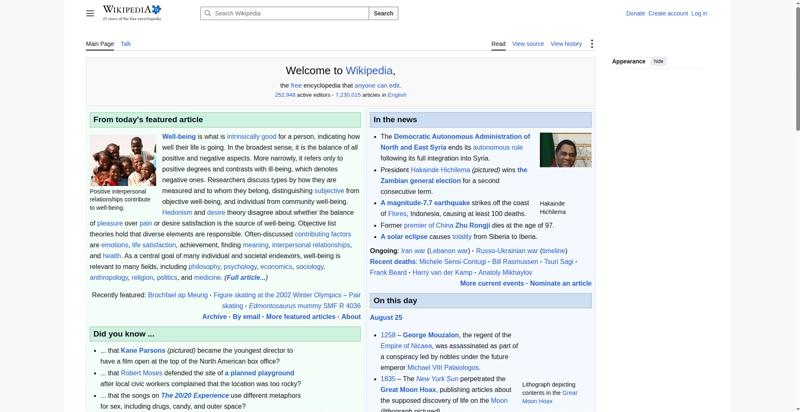Open the interpersonal relationships link
Image resolution: width=800 pixels, height=412 pixels.
(x=311, y=245)
